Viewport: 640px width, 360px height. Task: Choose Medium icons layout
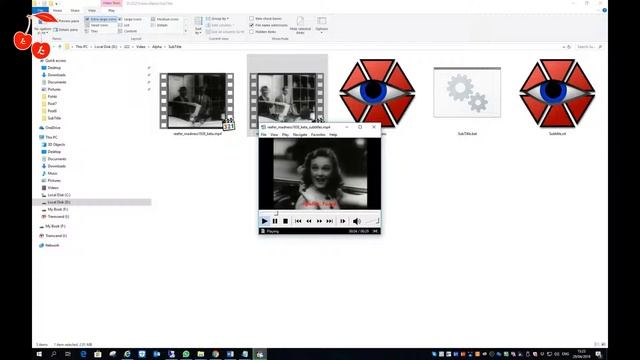tap(165, 19)
